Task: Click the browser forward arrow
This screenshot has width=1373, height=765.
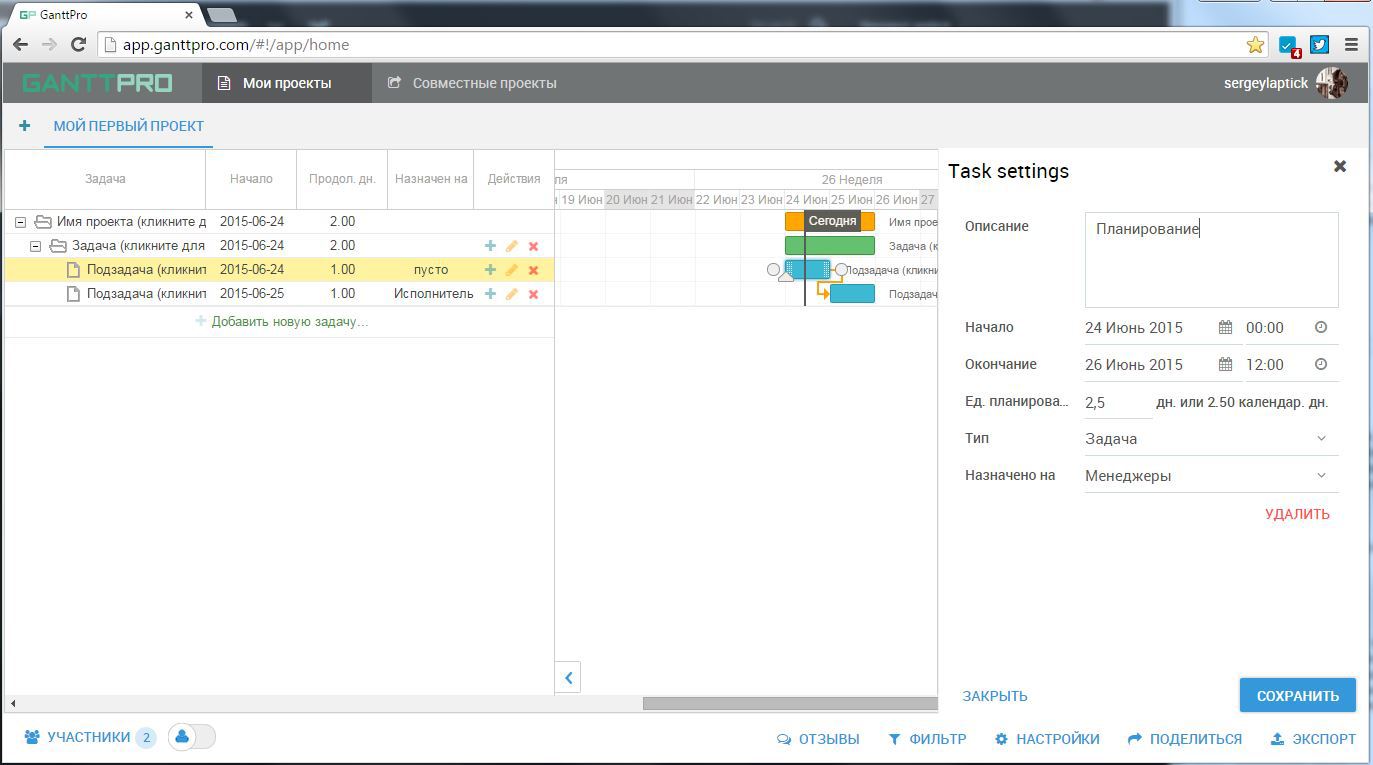Action: (49, 44)
